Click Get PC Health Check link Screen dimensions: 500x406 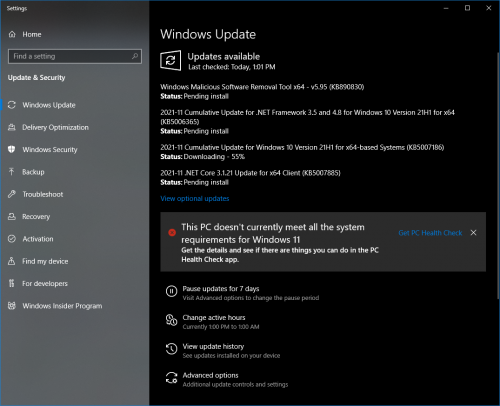click(x=430, y=233)
